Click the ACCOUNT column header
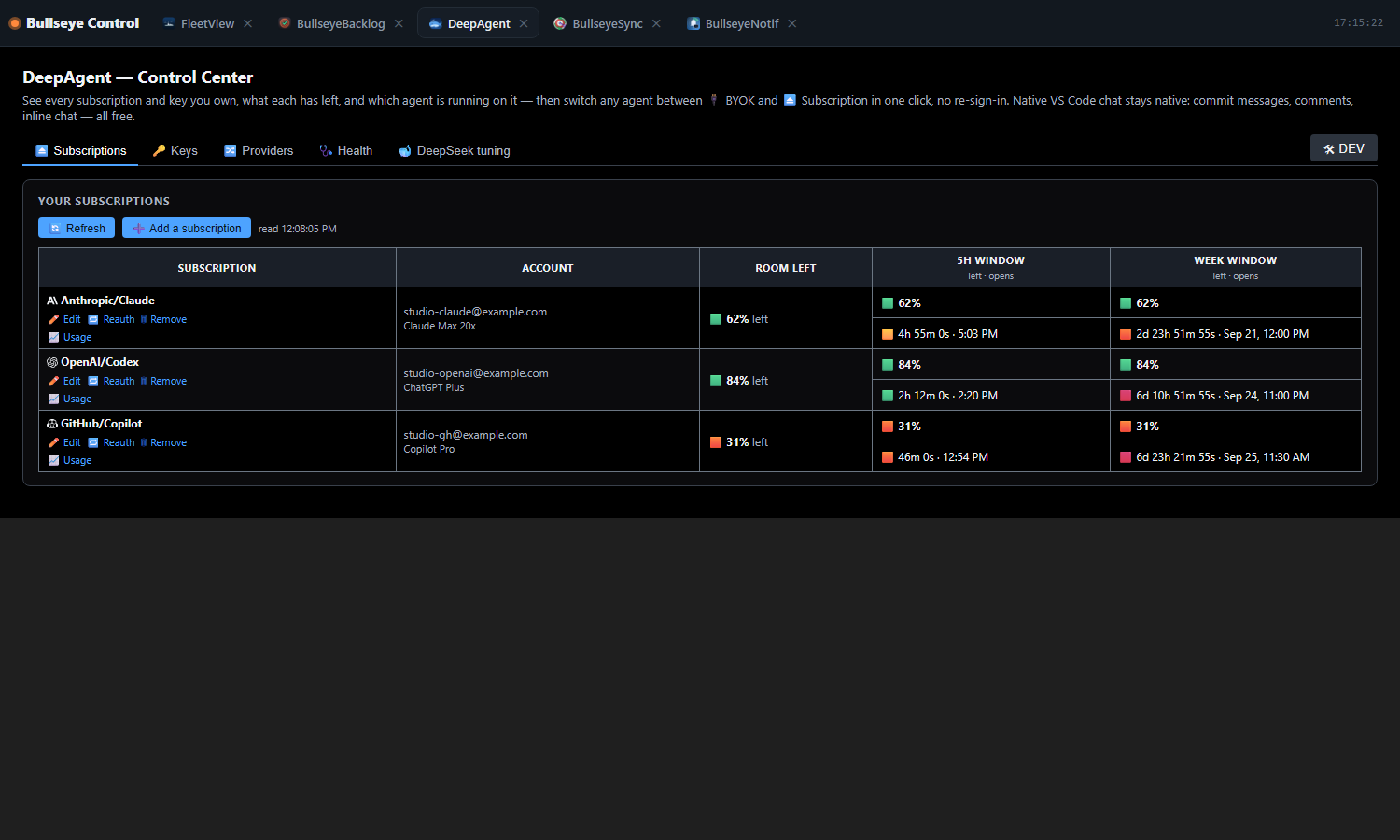The width and height of the screenshot is (1400, 840). [x=548, y=268]
